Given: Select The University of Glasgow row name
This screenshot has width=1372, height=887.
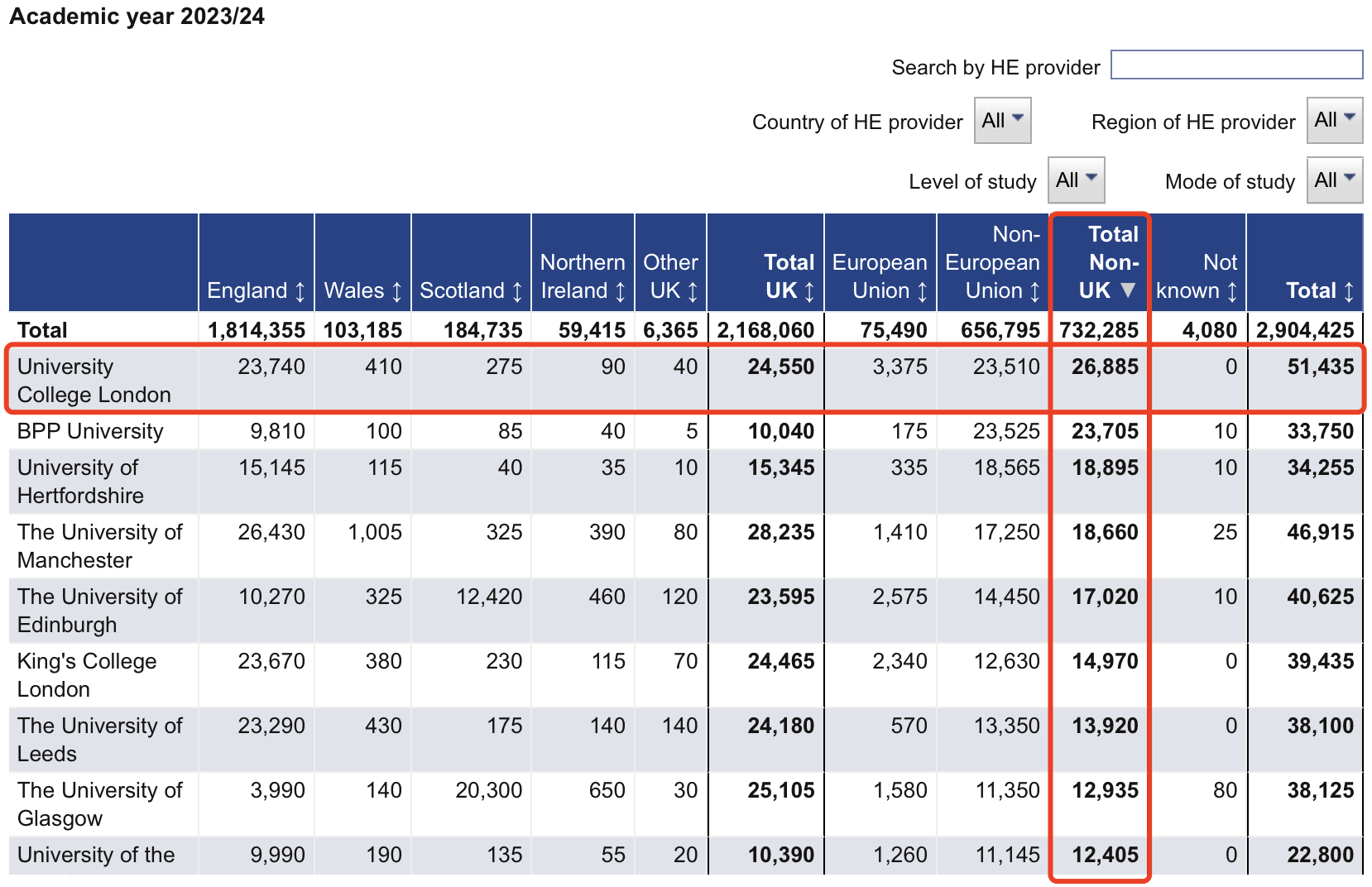Looking at the screenshot, I should 99,804.
